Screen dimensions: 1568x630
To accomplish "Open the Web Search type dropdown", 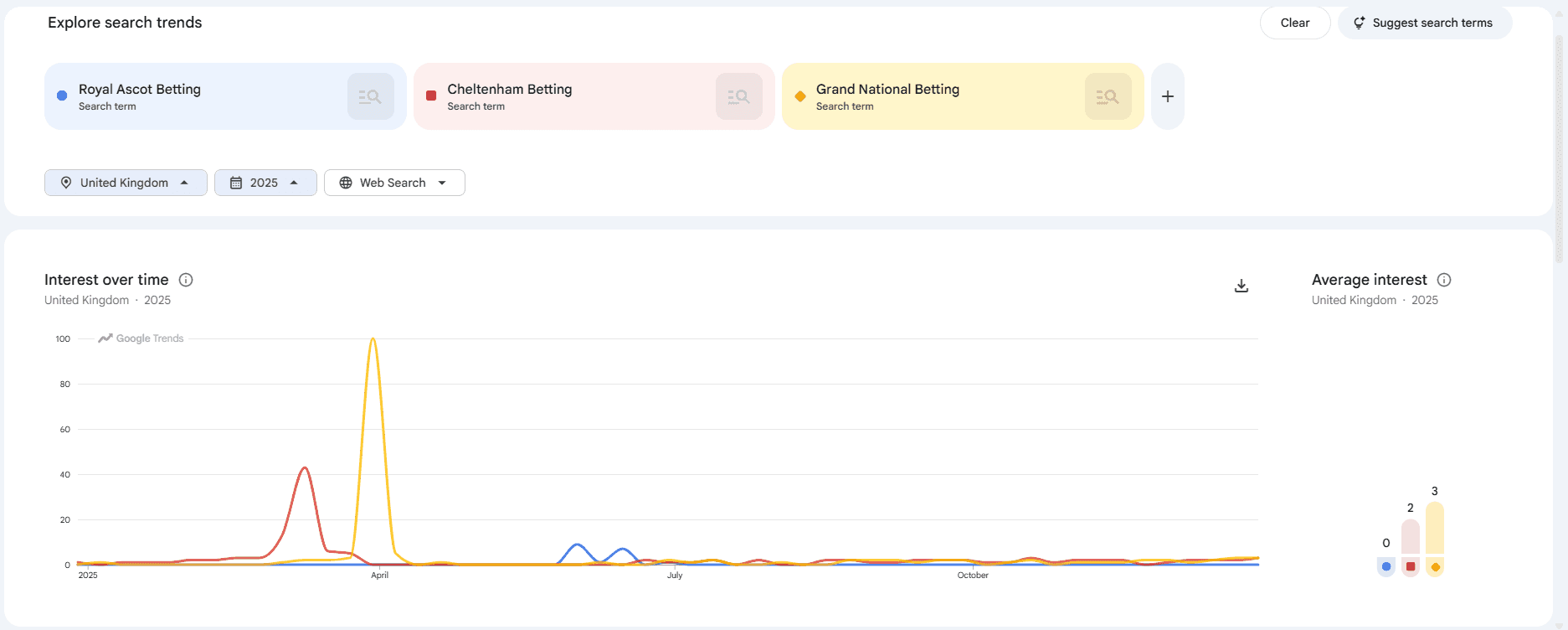I will (x=394, y=183).
